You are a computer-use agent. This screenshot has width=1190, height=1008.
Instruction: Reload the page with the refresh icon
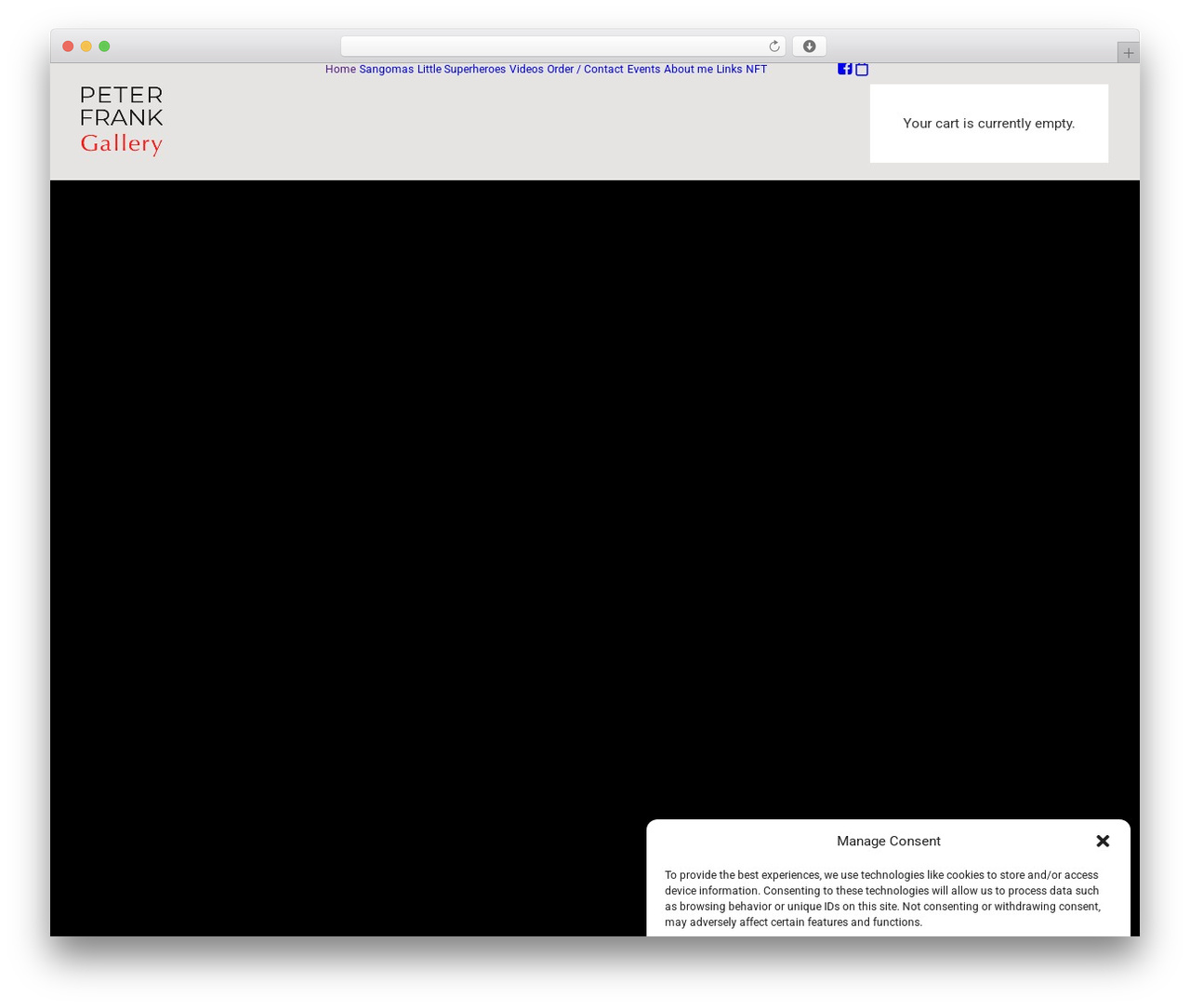(773, 46)
